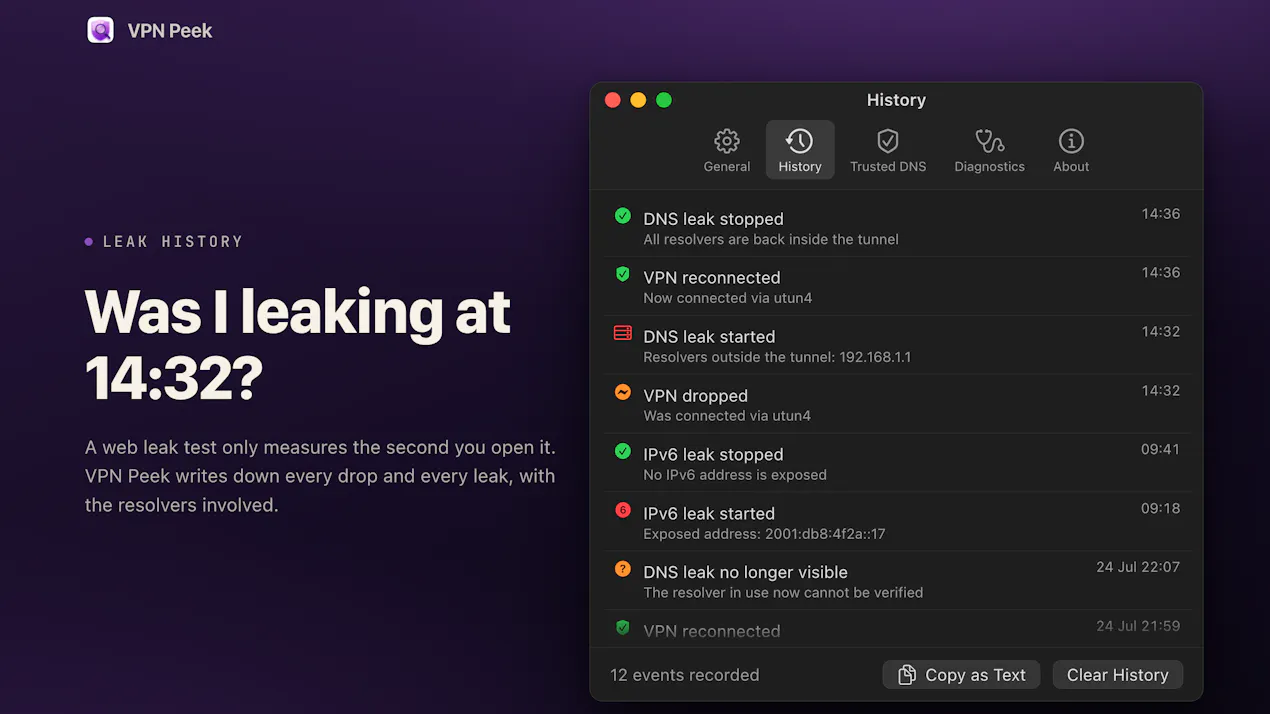The height and width of the screenshot is (714, 1270).
Task: Click orange question icon for DNS leak no longer visible
Action: click(623, 569)
